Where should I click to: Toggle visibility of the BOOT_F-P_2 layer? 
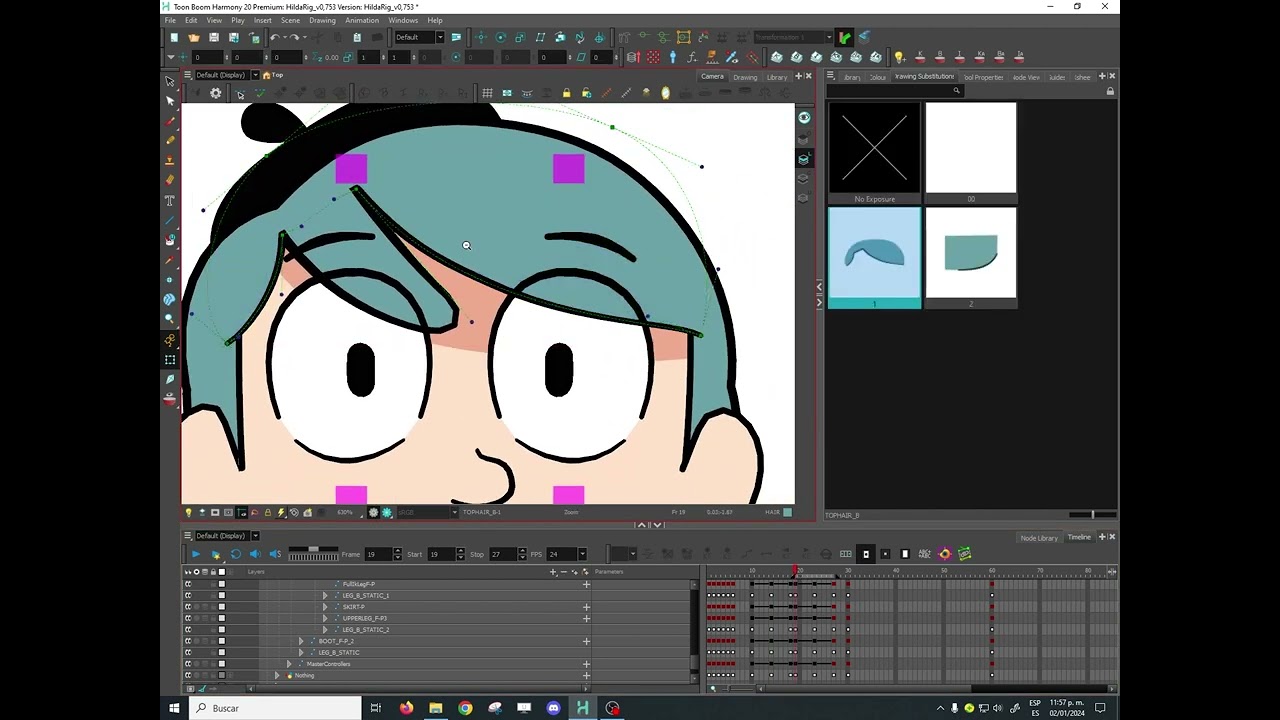(x=187, y=641)
